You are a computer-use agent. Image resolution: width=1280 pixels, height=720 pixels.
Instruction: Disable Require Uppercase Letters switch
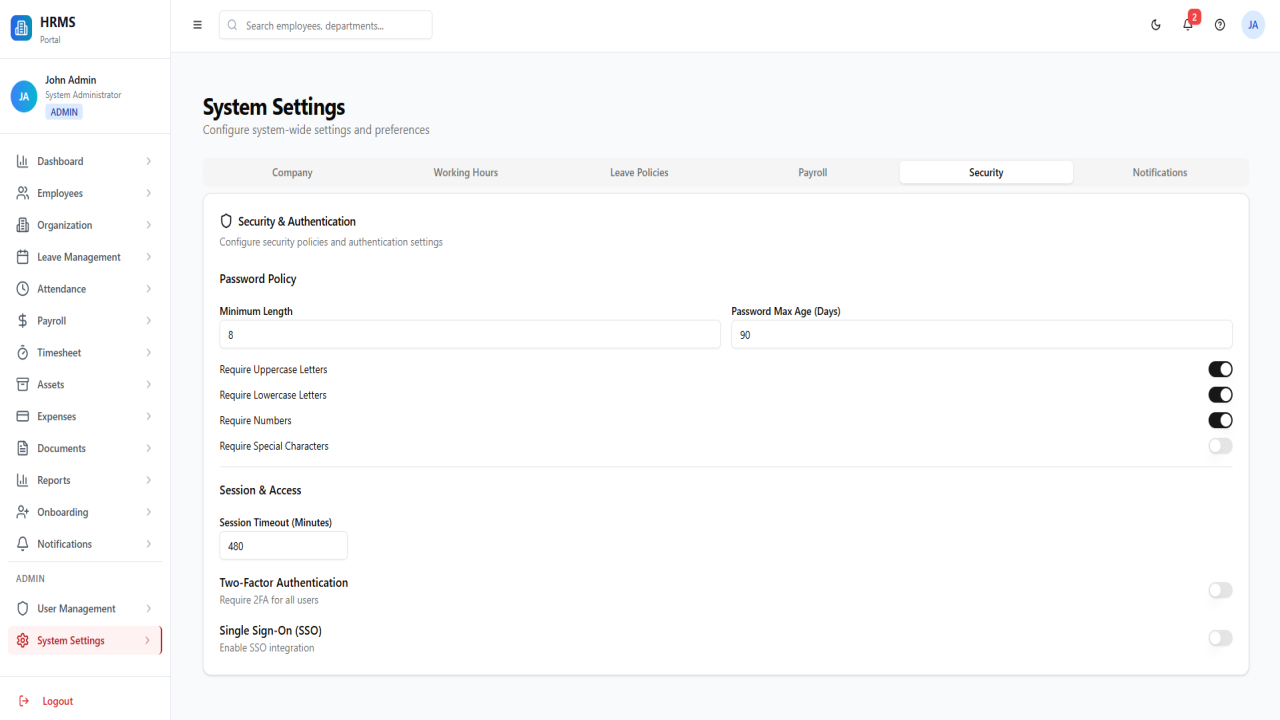pos(1220,369)
